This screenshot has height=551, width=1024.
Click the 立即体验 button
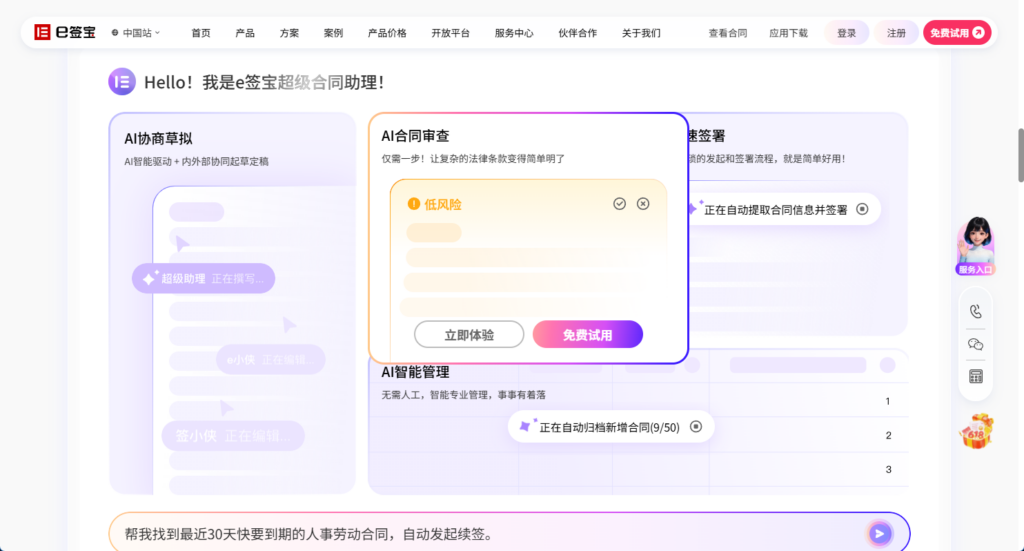pyautogui.click(x=469, y=334)
